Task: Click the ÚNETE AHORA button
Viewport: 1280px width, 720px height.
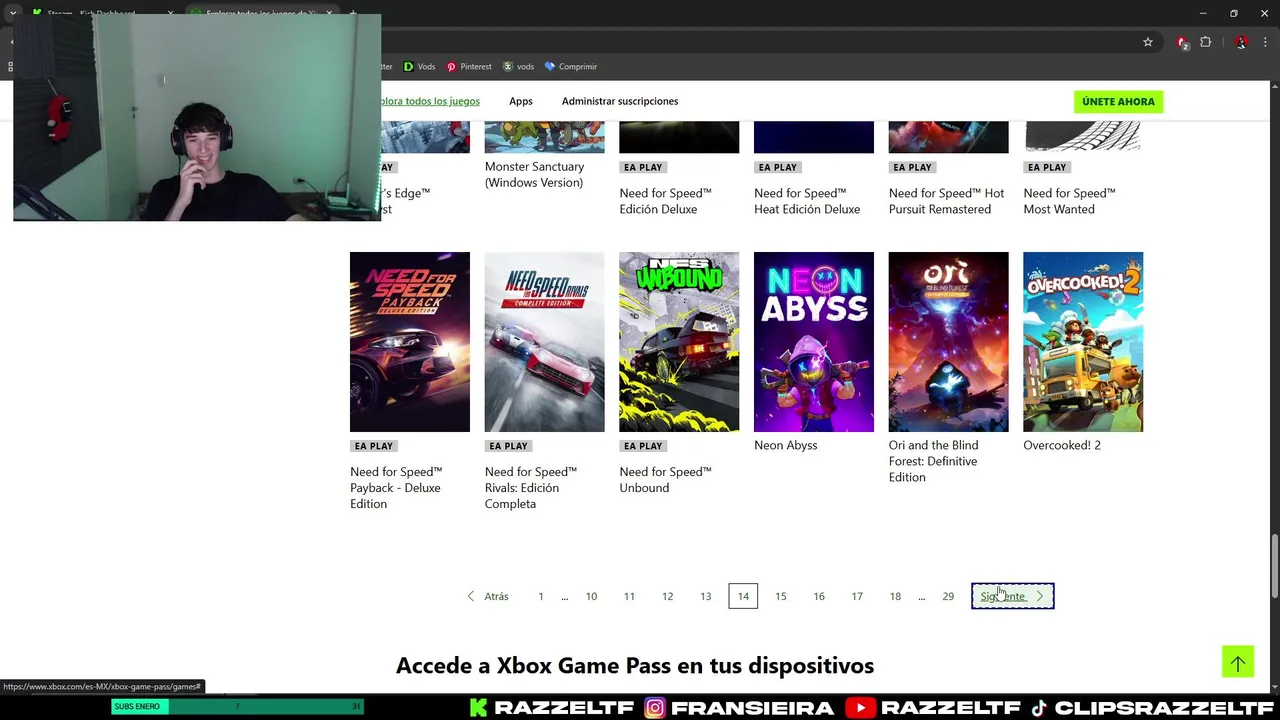Action: click(x=1118, y=101)
